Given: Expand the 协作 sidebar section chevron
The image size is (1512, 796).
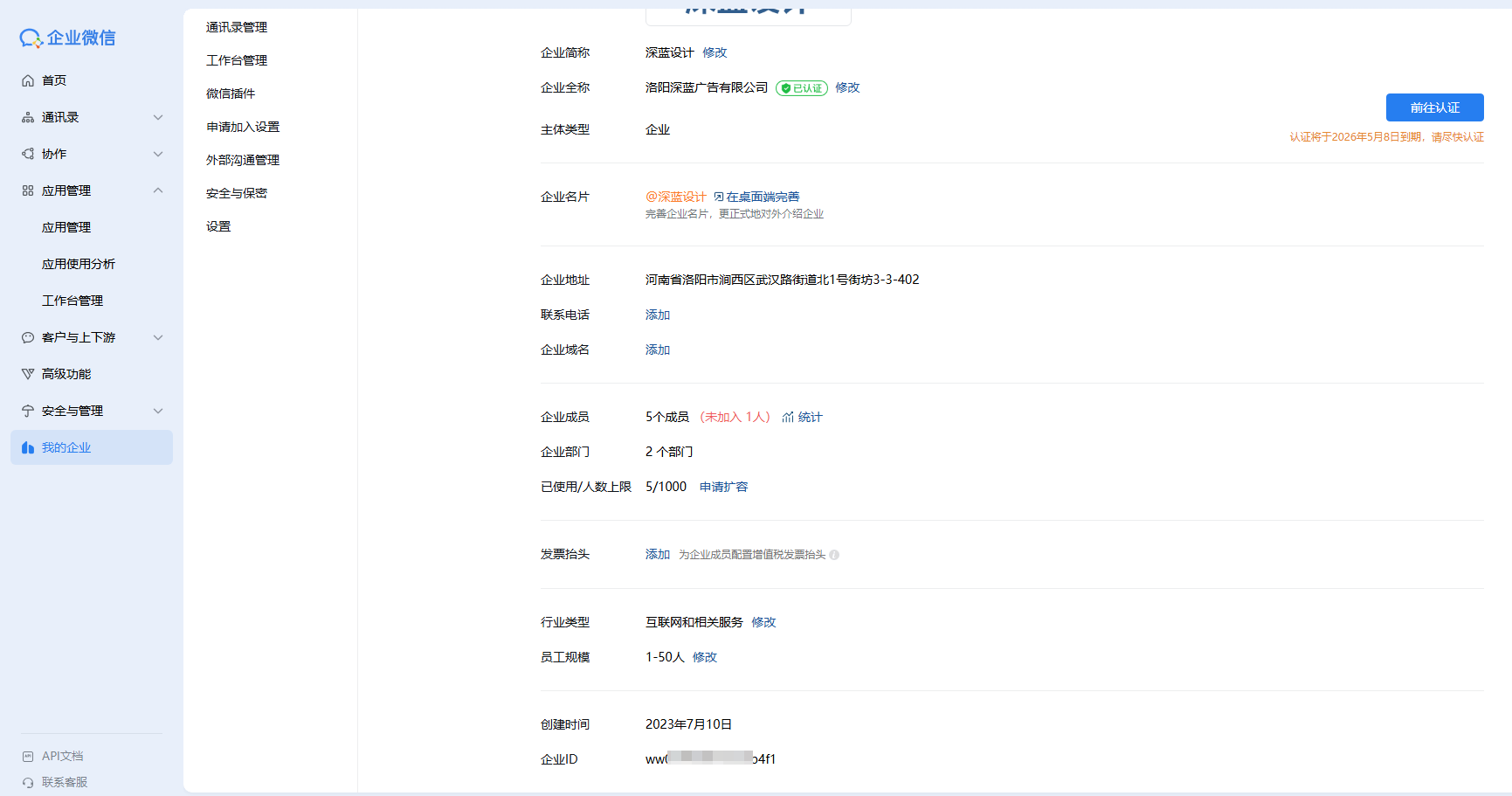Looking at the screenshot, I should pyautogui.click(x=158, y=154).
